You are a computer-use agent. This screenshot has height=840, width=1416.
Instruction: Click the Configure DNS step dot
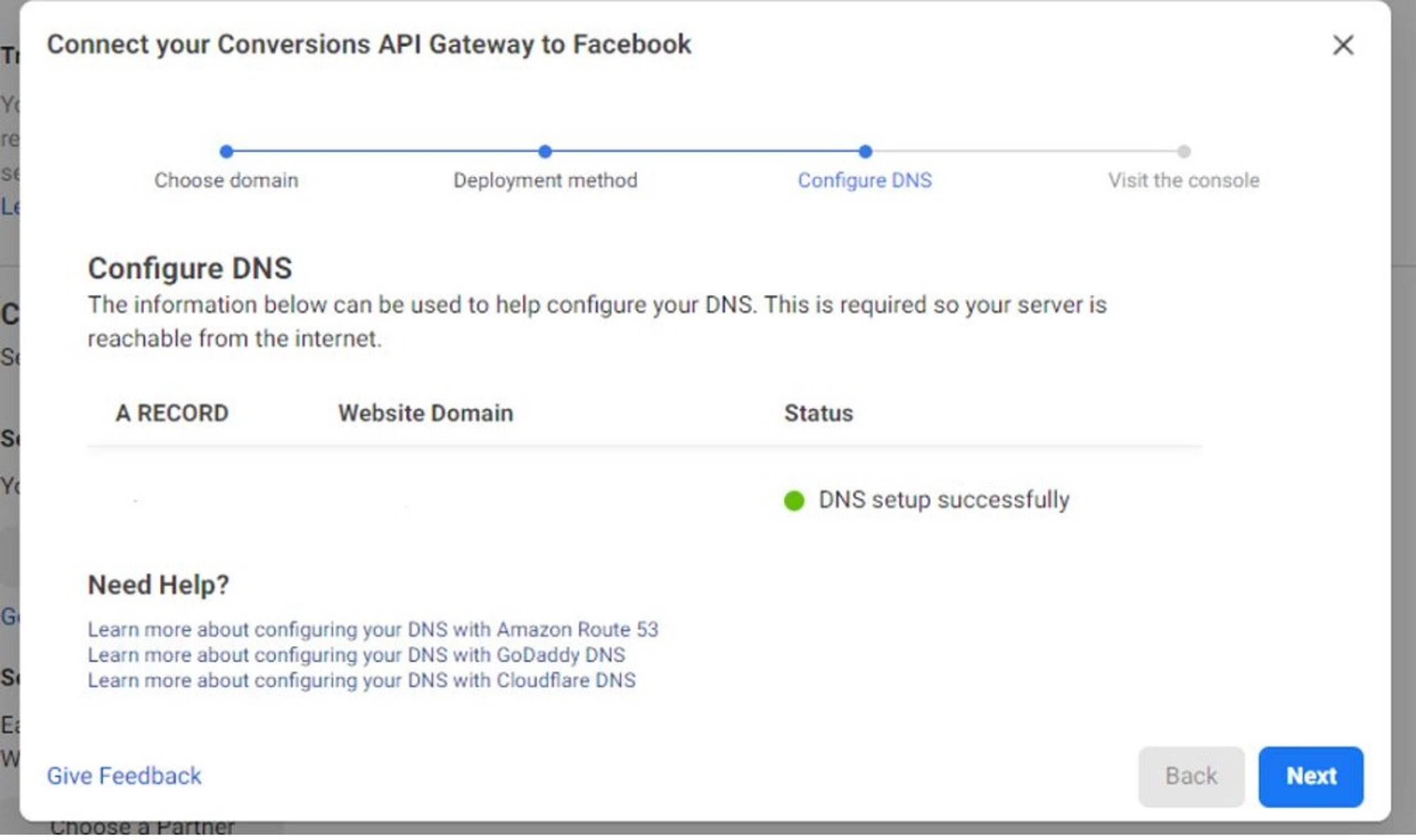coord(865,152)
